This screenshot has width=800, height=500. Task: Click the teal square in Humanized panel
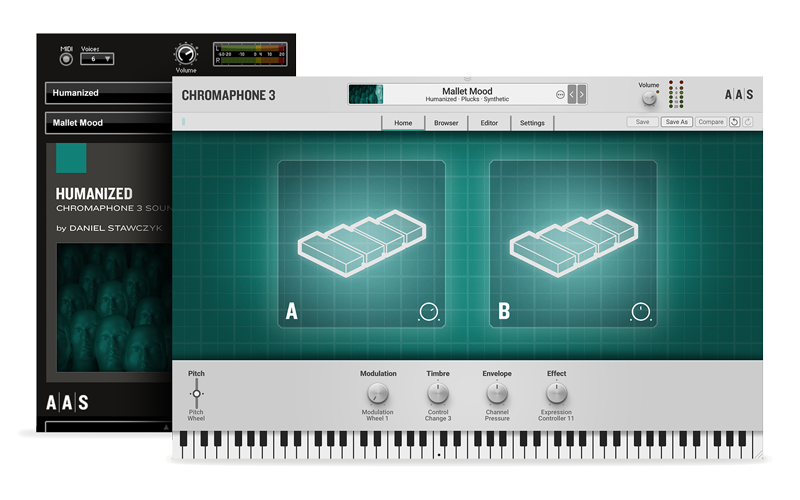click(71, 158)
